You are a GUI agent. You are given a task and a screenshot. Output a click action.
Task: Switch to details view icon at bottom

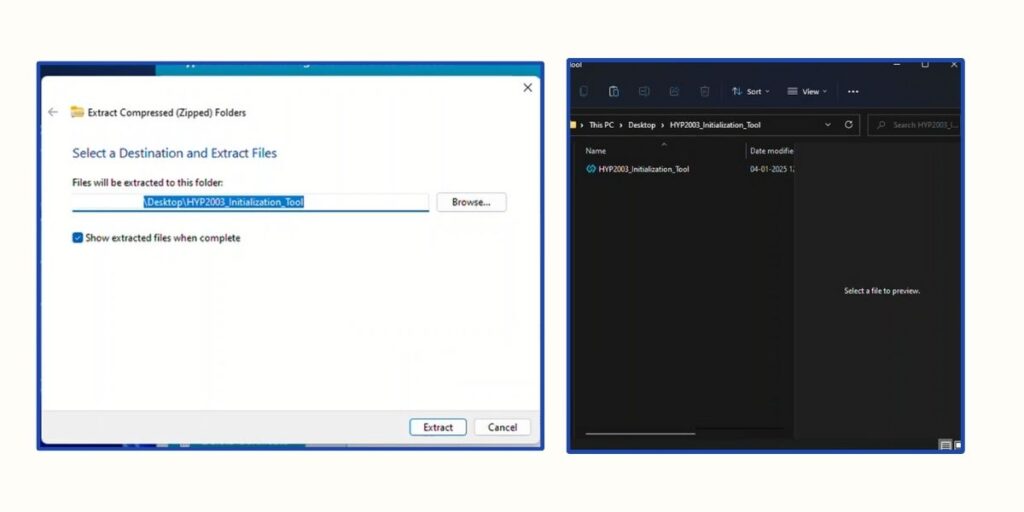coord(945,445)
